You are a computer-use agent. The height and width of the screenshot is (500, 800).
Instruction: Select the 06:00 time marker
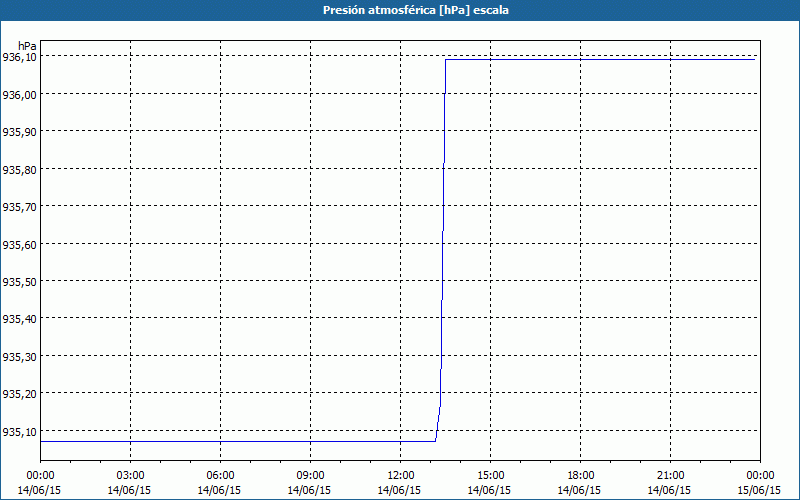coord(221,475)
